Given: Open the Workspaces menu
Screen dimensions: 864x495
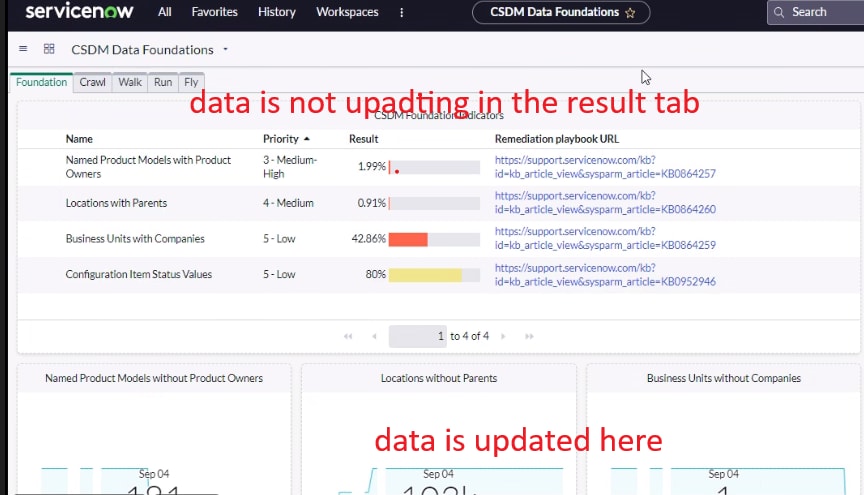Looking at the screenshot, I should coord(347,12).
